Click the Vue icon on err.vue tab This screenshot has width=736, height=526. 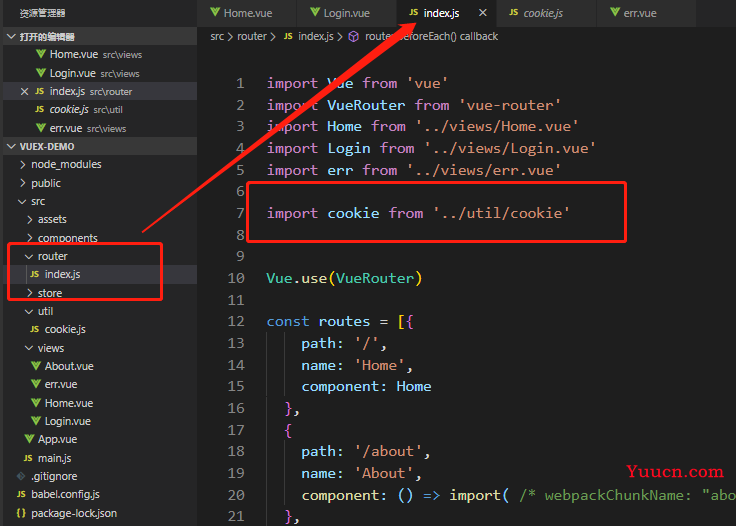(x=615, y=12)
